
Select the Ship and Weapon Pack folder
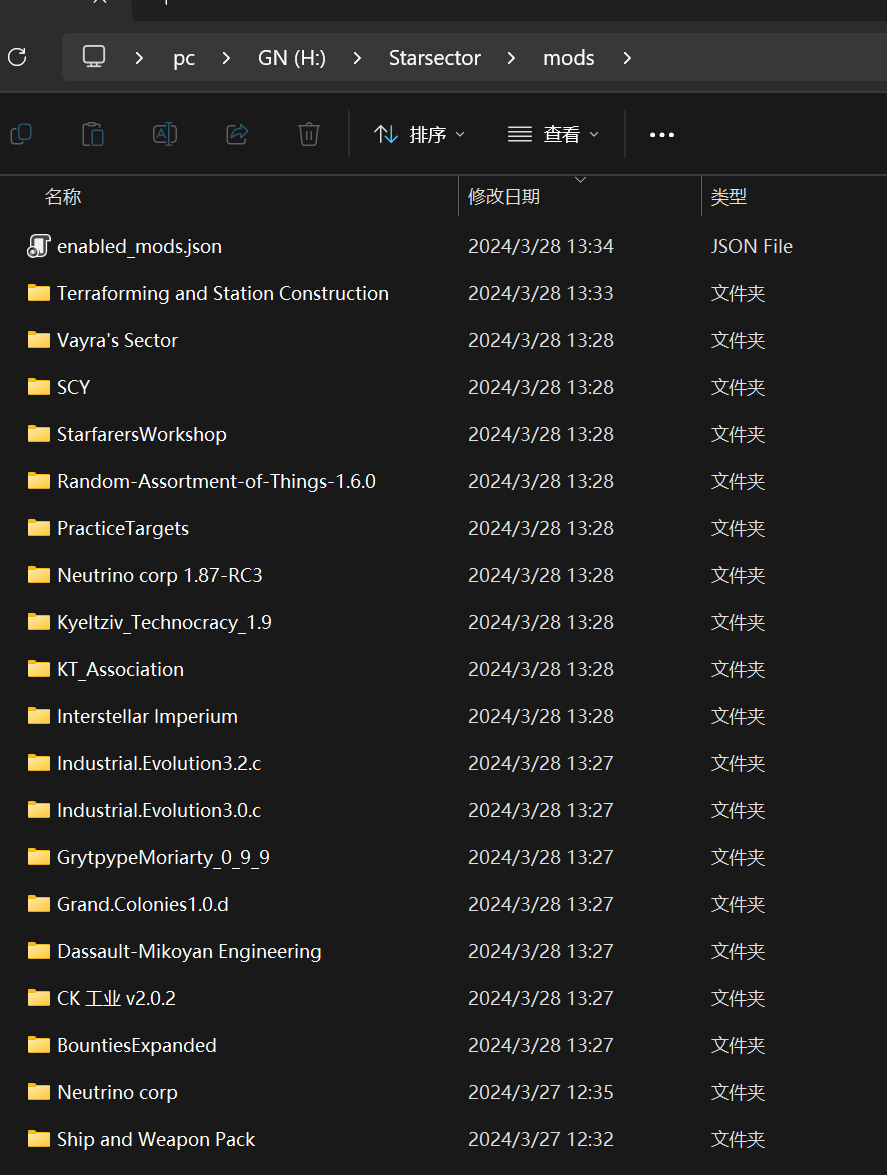click(156, 1139)
